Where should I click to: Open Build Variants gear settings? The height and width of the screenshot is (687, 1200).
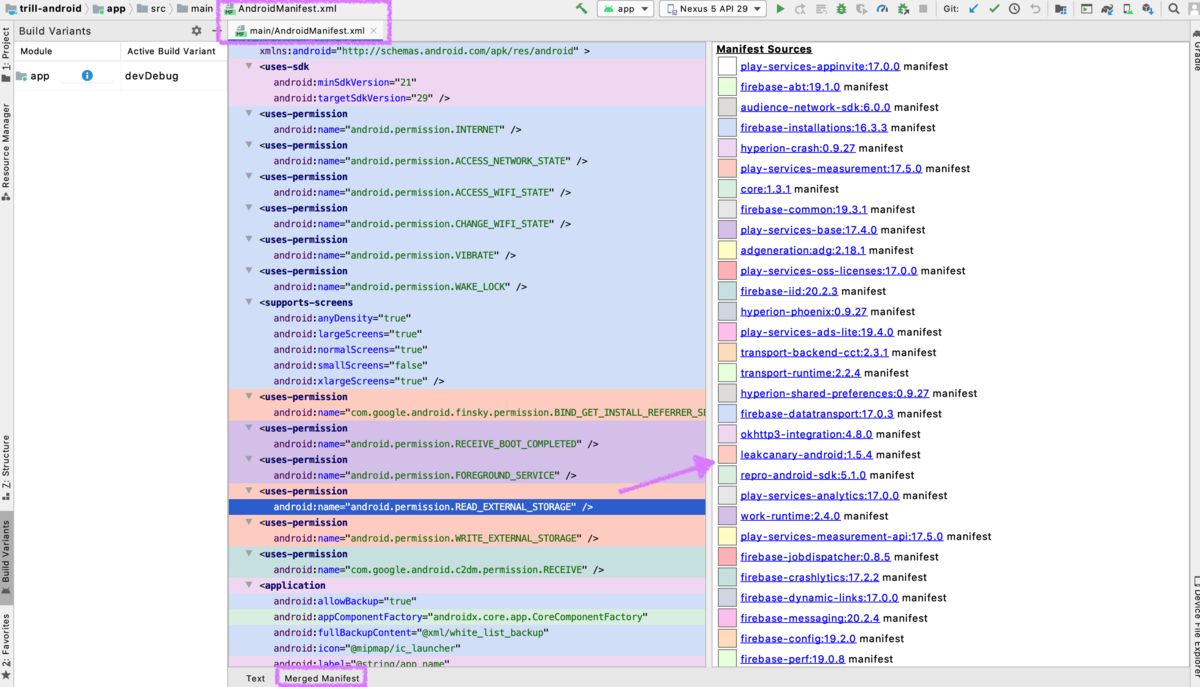pos(196,31)
